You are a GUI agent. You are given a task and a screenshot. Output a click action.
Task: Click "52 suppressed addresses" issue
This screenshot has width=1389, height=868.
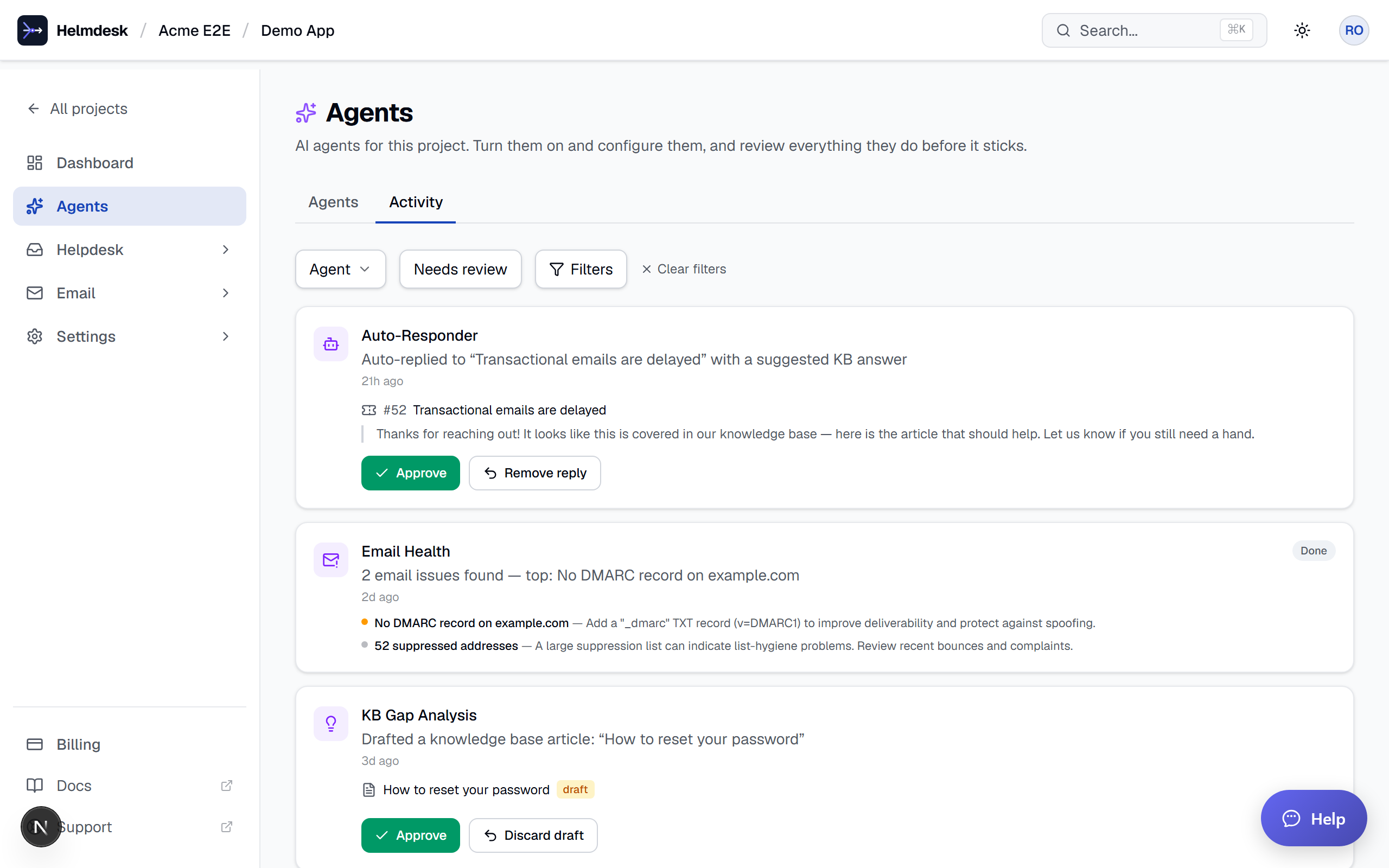tap(446, 646)
